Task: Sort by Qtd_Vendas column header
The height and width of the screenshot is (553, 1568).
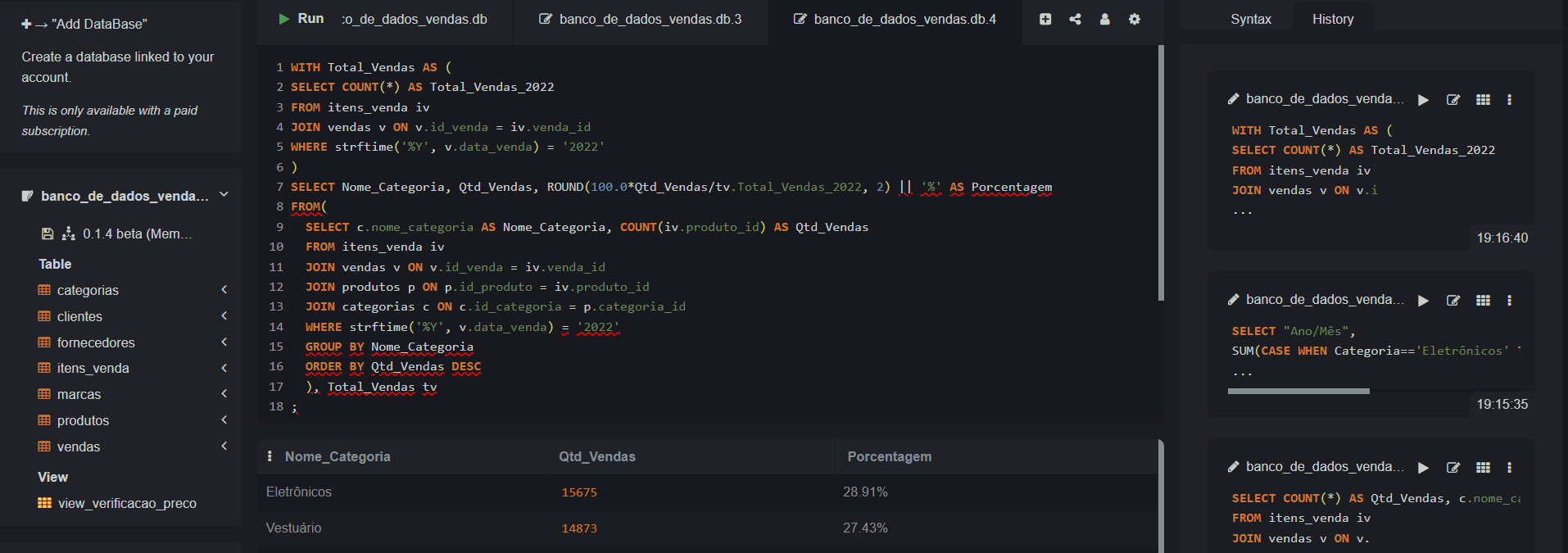Action: 597,456
